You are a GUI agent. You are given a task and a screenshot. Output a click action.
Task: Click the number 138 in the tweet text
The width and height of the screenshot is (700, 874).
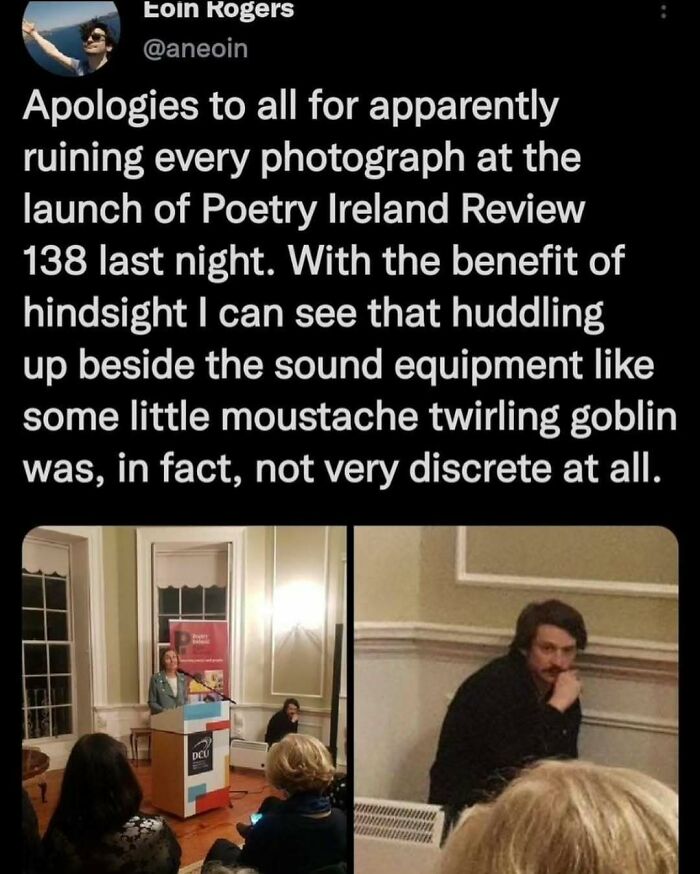(54, 261)
